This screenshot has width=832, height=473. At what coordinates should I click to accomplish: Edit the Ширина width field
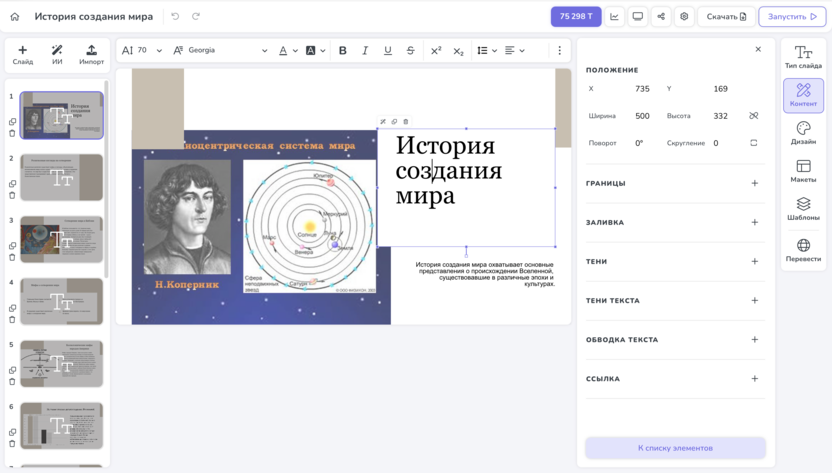point(642,116)
